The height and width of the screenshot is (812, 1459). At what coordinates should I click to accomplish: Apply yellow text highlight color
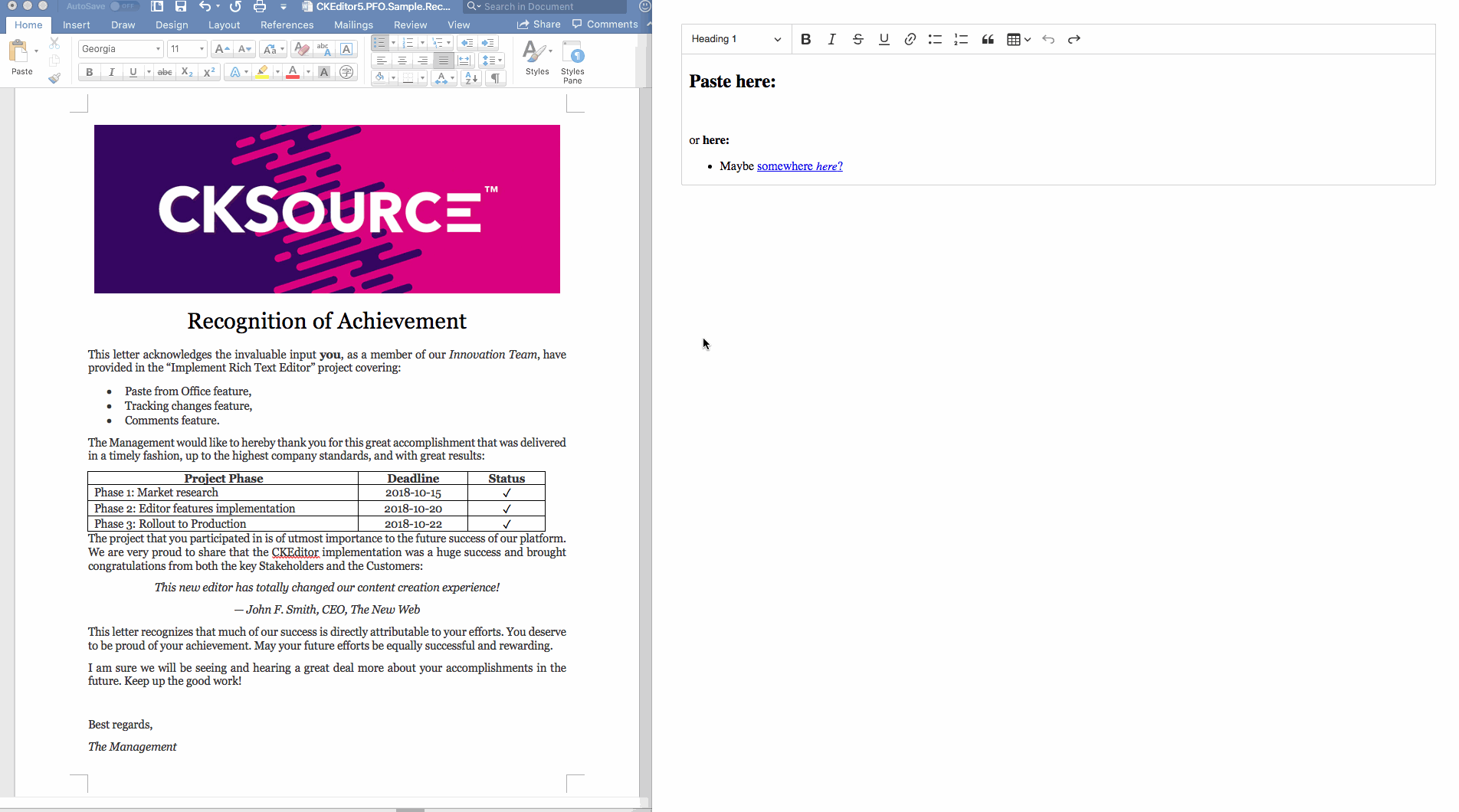coord(262,72)
